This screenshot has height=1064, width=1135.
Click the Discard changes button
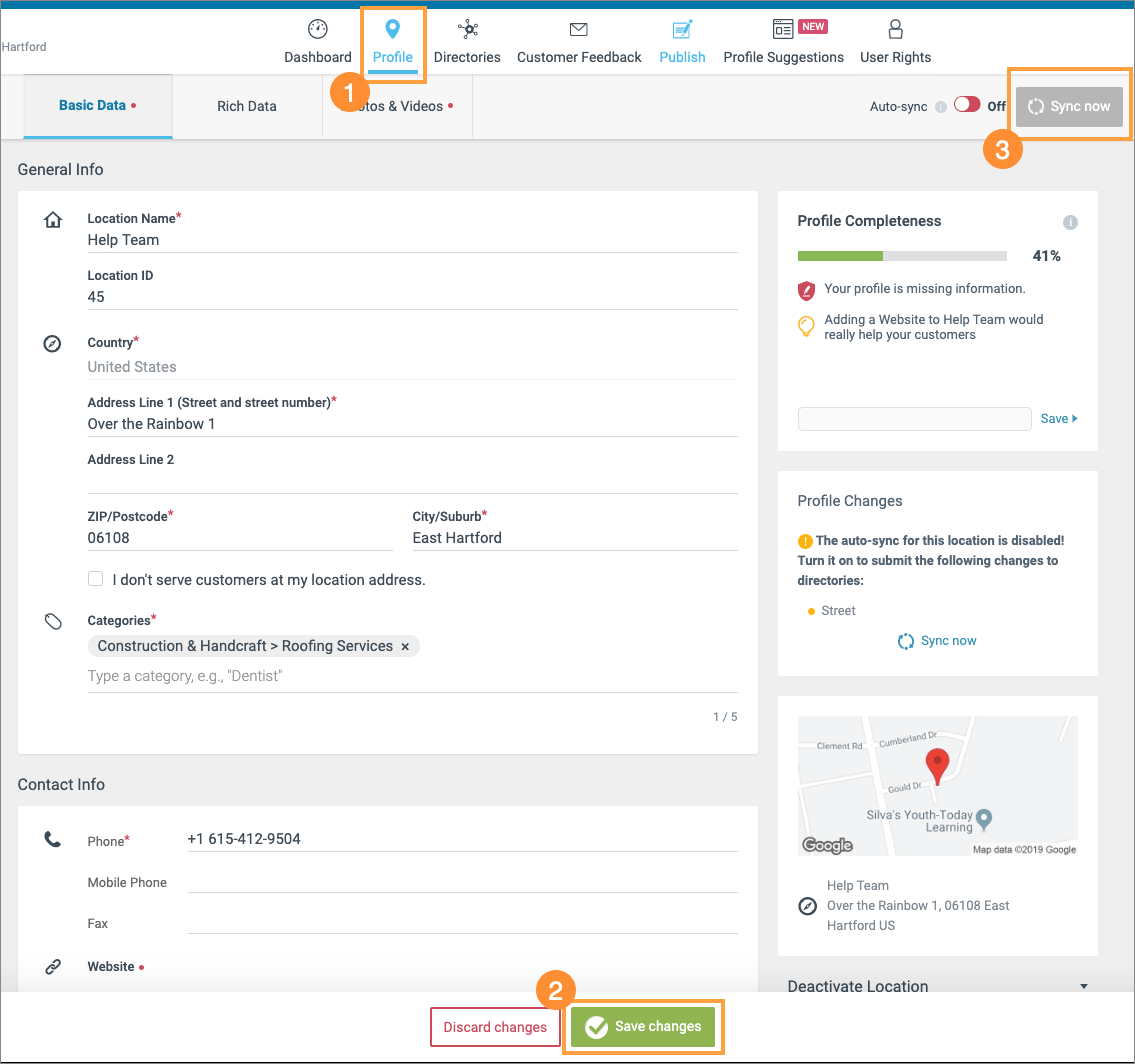(x=495, y=1027)
